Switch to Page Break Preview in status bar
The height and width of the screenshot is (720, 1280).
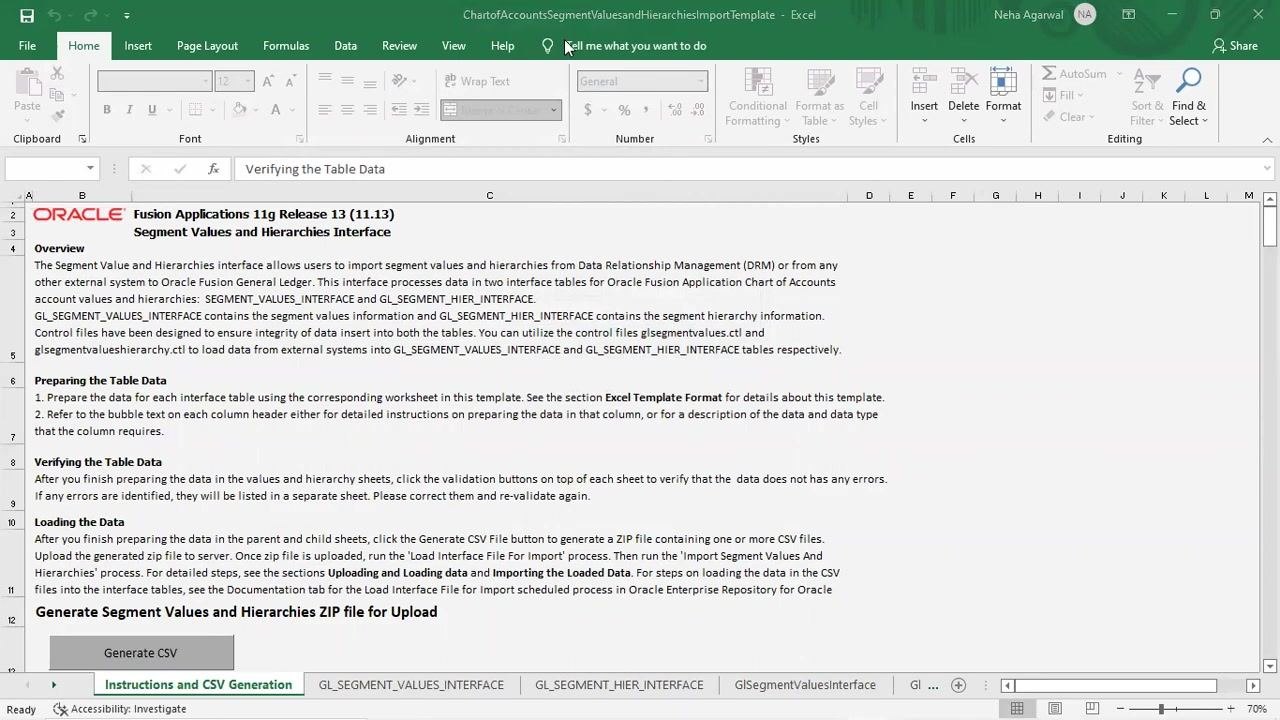click(1092, 709)
